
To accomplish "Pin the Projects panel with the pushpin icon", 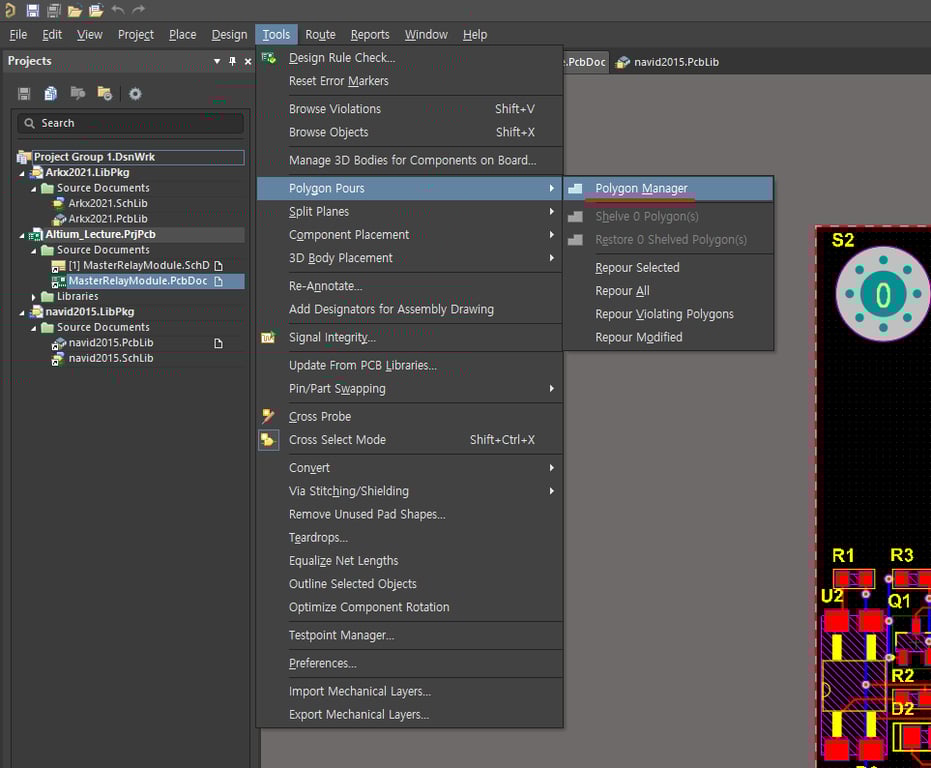I will tap(233, 62).
